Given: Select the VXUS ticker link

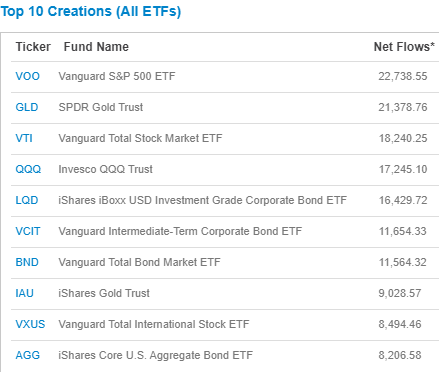Looking at the screenshot, I should [30, 324].
